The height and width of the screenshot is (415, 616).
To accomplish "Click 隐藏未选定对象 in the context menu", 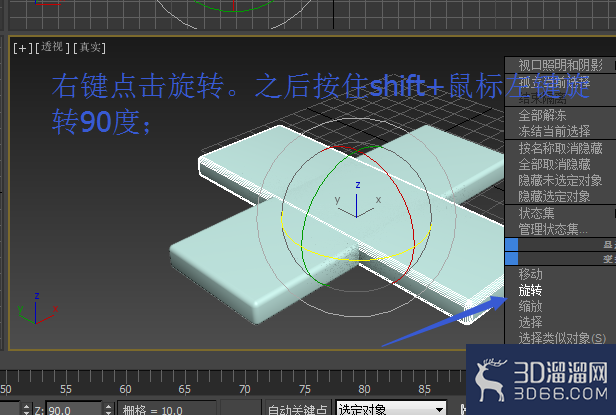I will coord(560,180).
